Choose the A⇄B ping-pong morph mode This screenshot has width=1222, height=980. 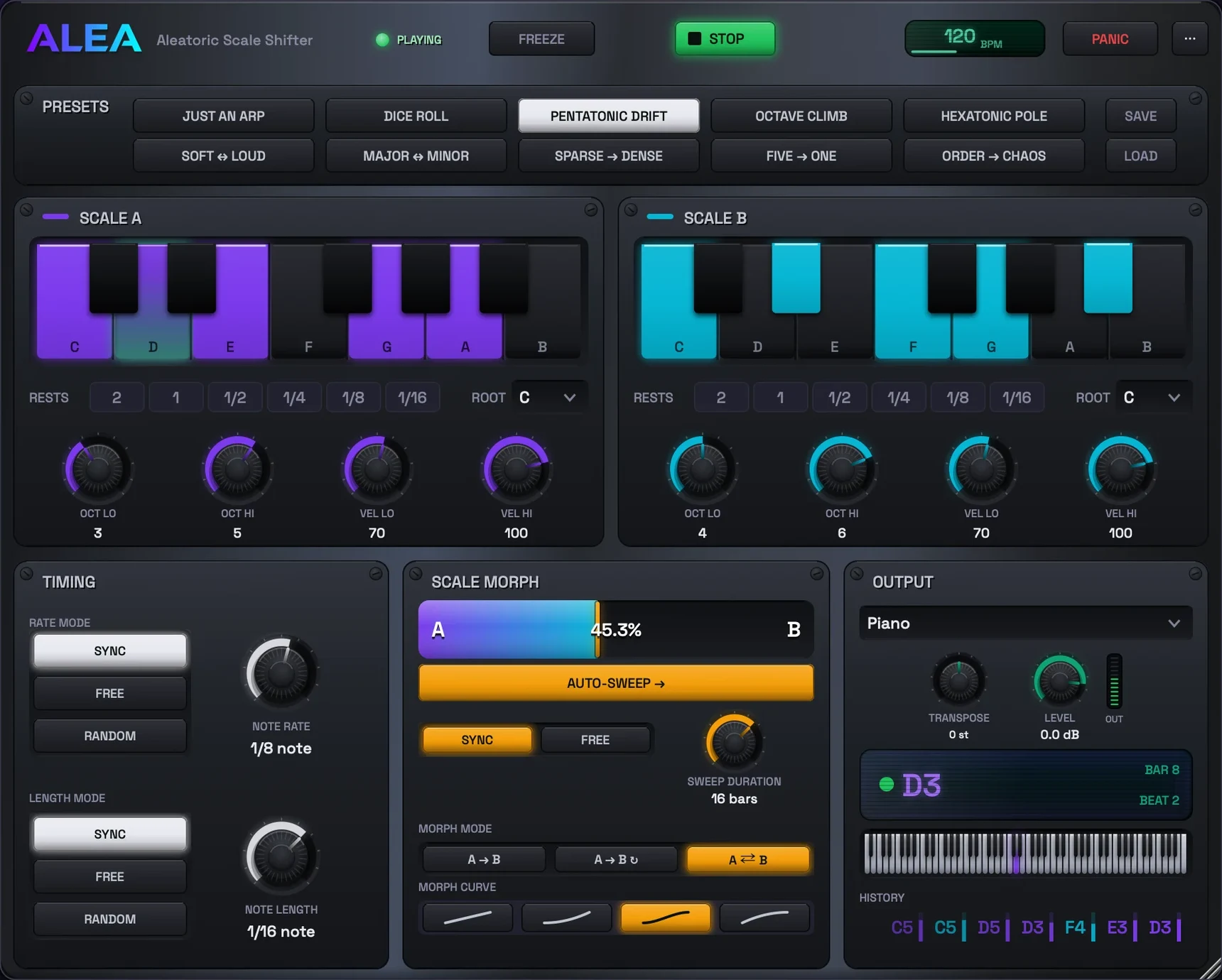748,859
